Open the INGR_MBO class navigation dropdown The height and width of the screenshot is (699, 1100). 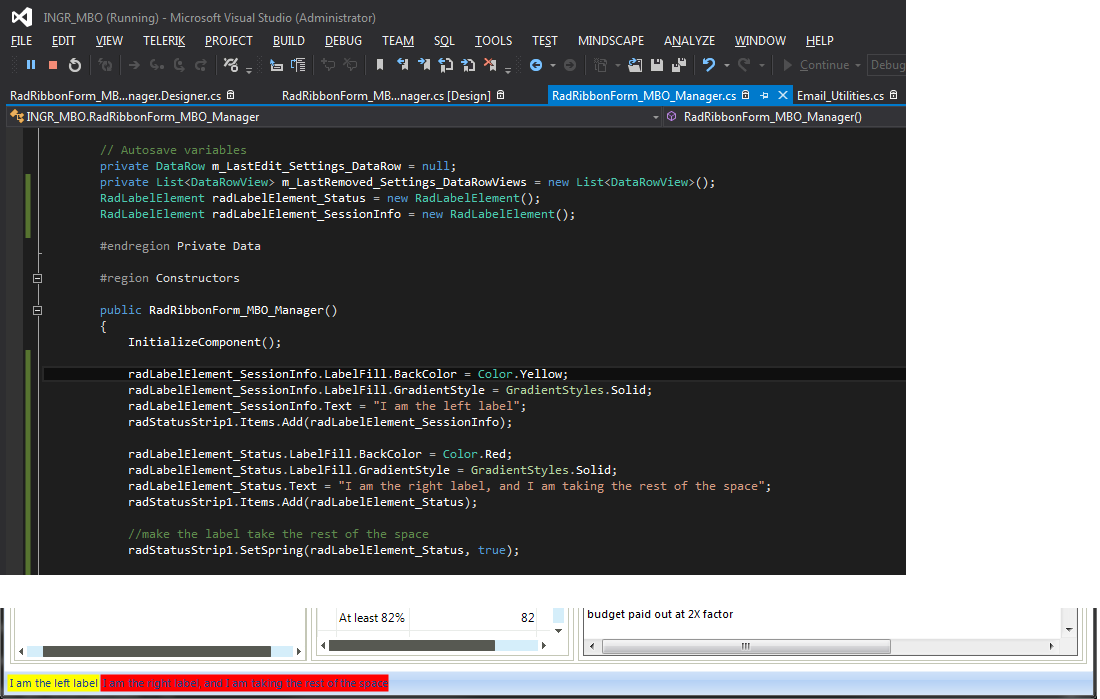(x=656, y=117)
